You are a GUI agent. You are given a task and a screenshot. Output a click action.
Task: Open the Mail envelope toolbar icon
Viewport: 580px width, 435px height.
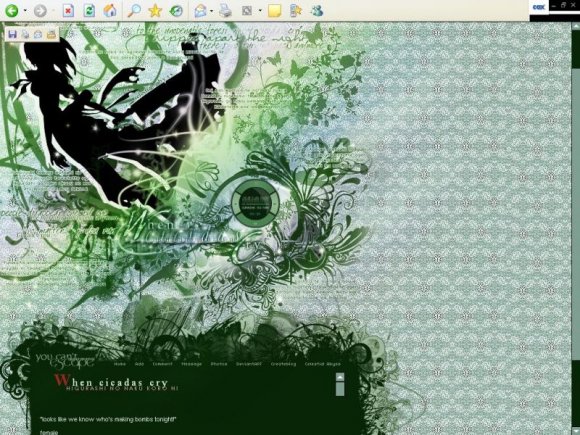[x=200, y=11]
